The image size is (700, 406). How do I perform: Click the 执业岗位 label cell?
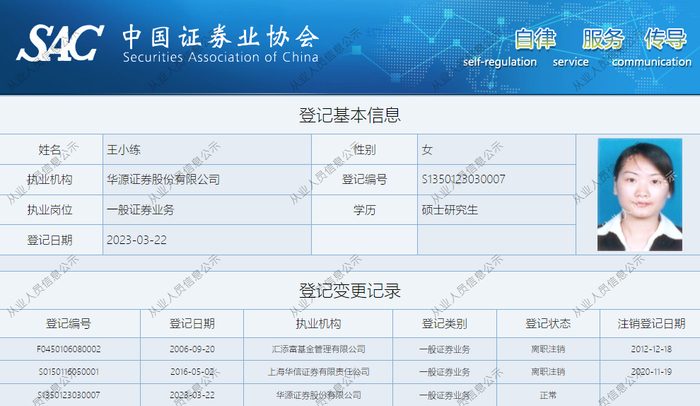tap(50, 209)
